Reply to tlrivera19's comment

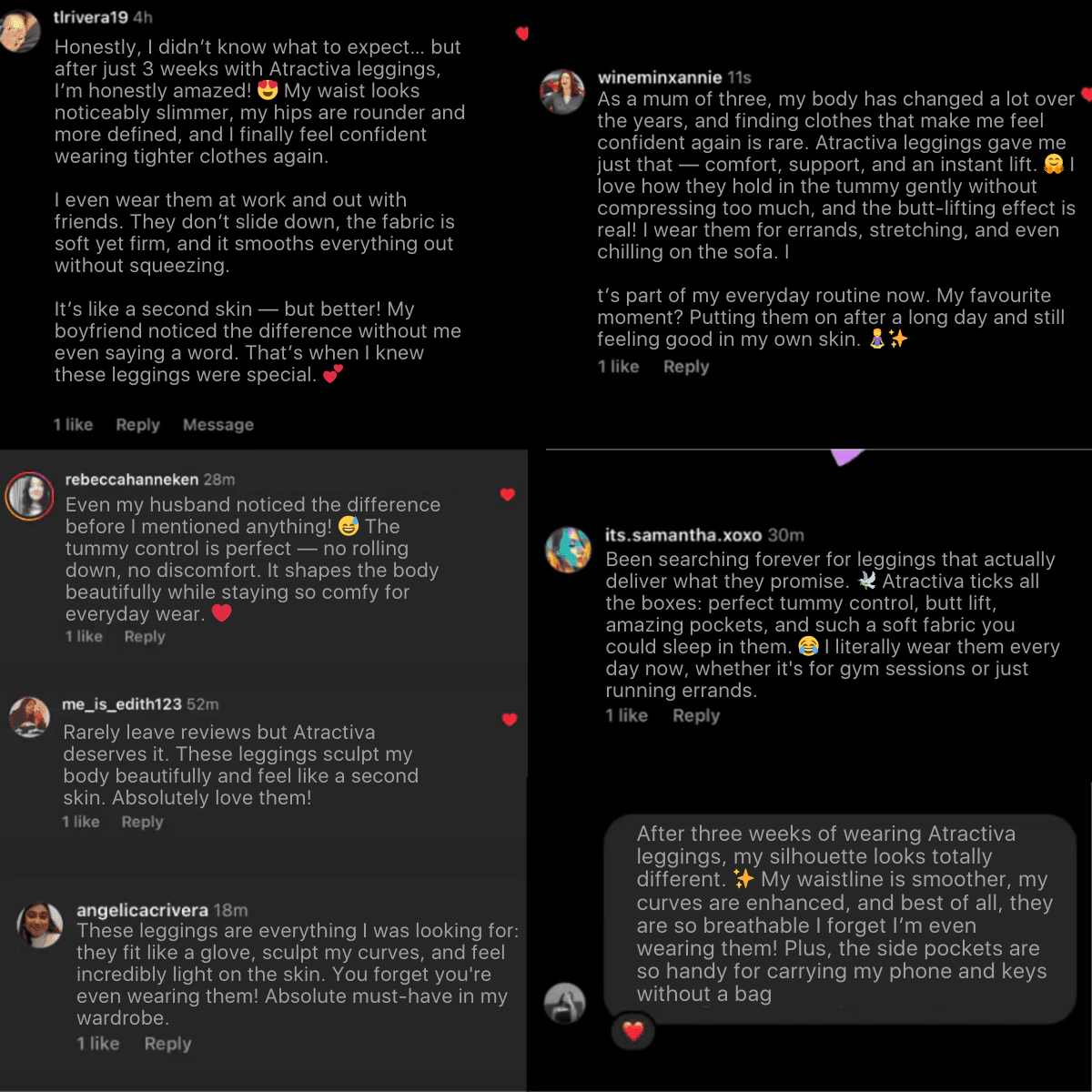pyautogui.click(x=137, y=425)
